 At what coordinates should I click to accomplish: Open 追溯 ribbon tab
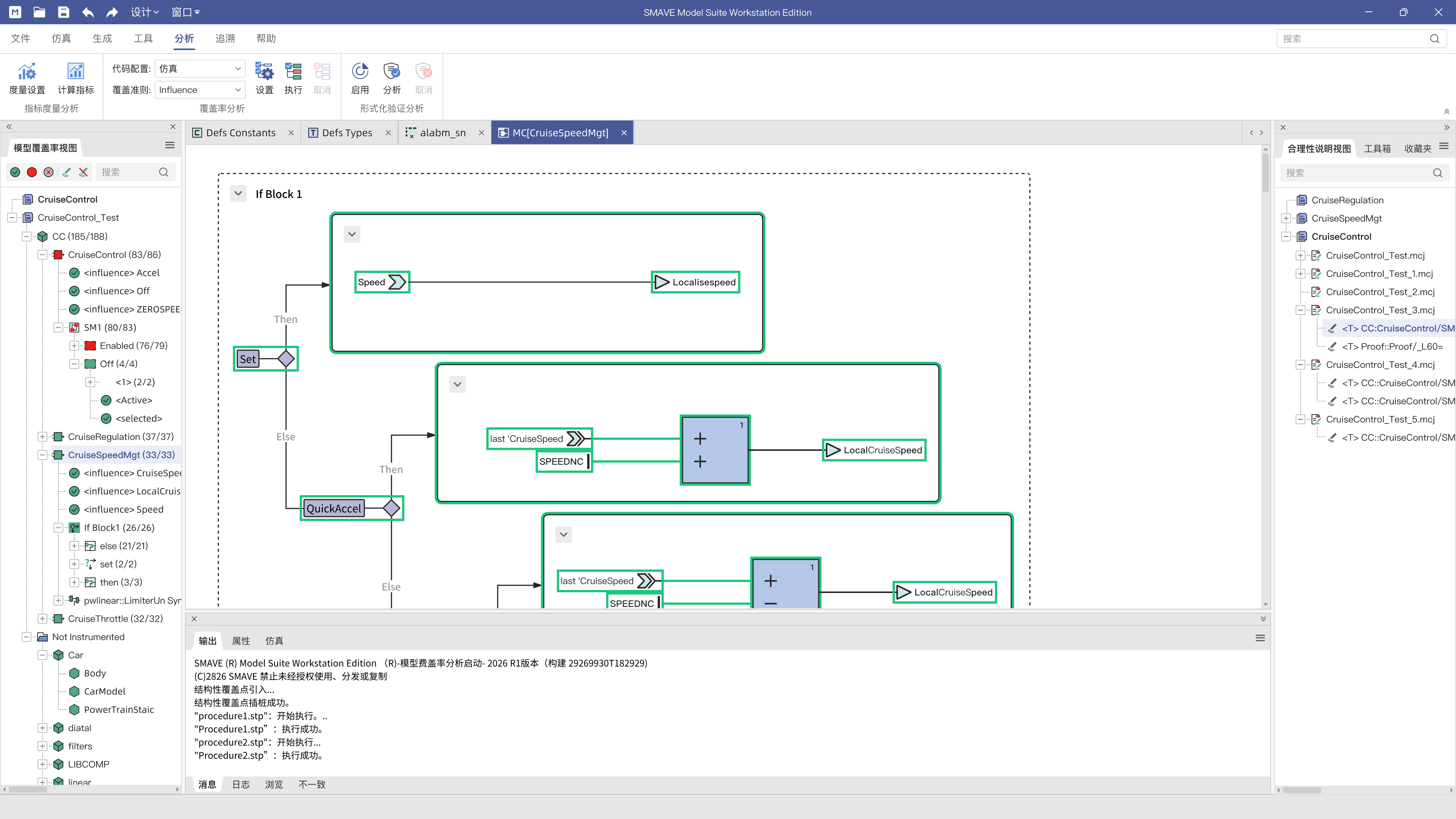[x=225, y=38]
